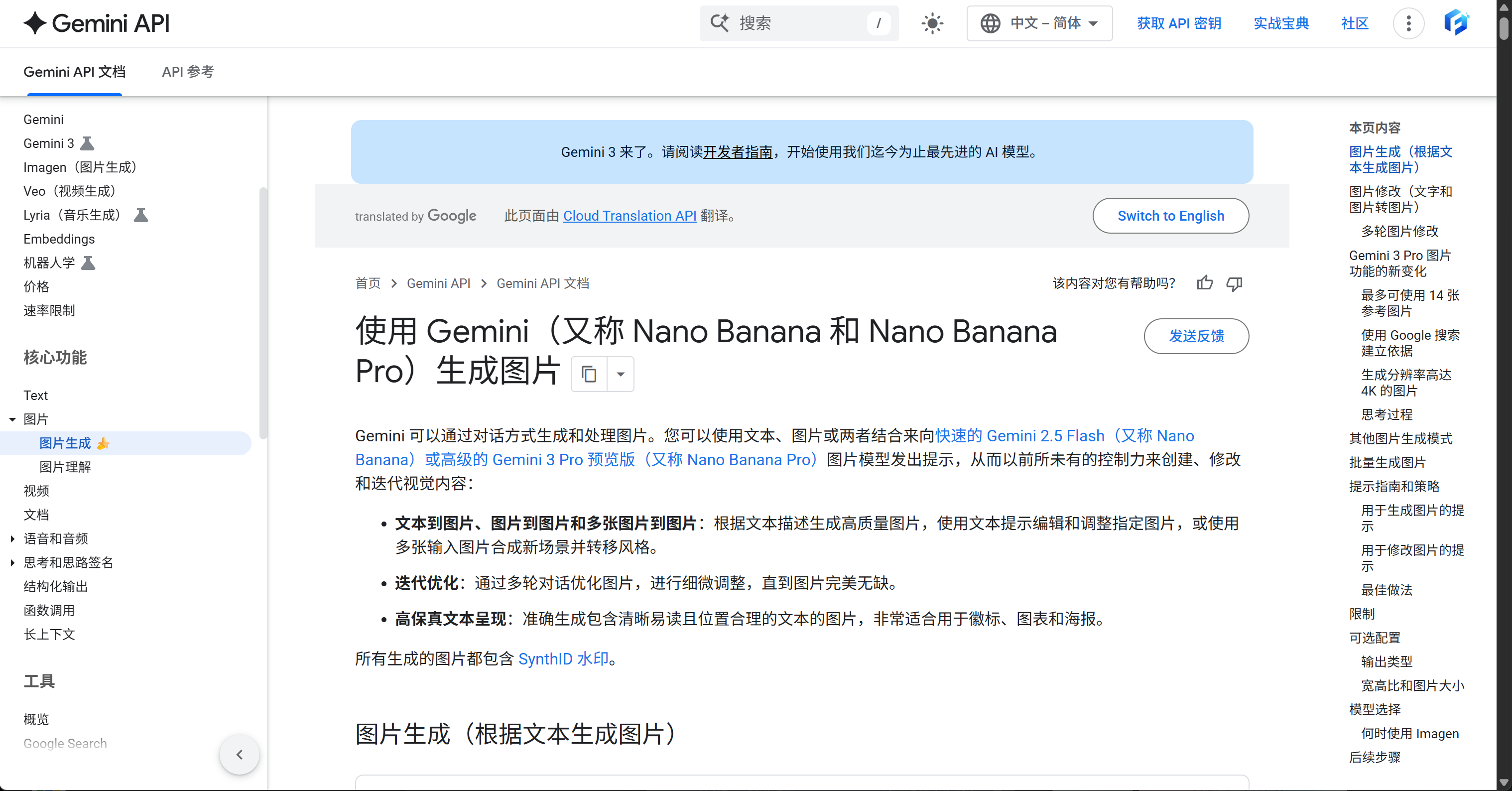Expand the 语音和音频 tree section
1512x791 pixels.
click(x=12, y=538)
